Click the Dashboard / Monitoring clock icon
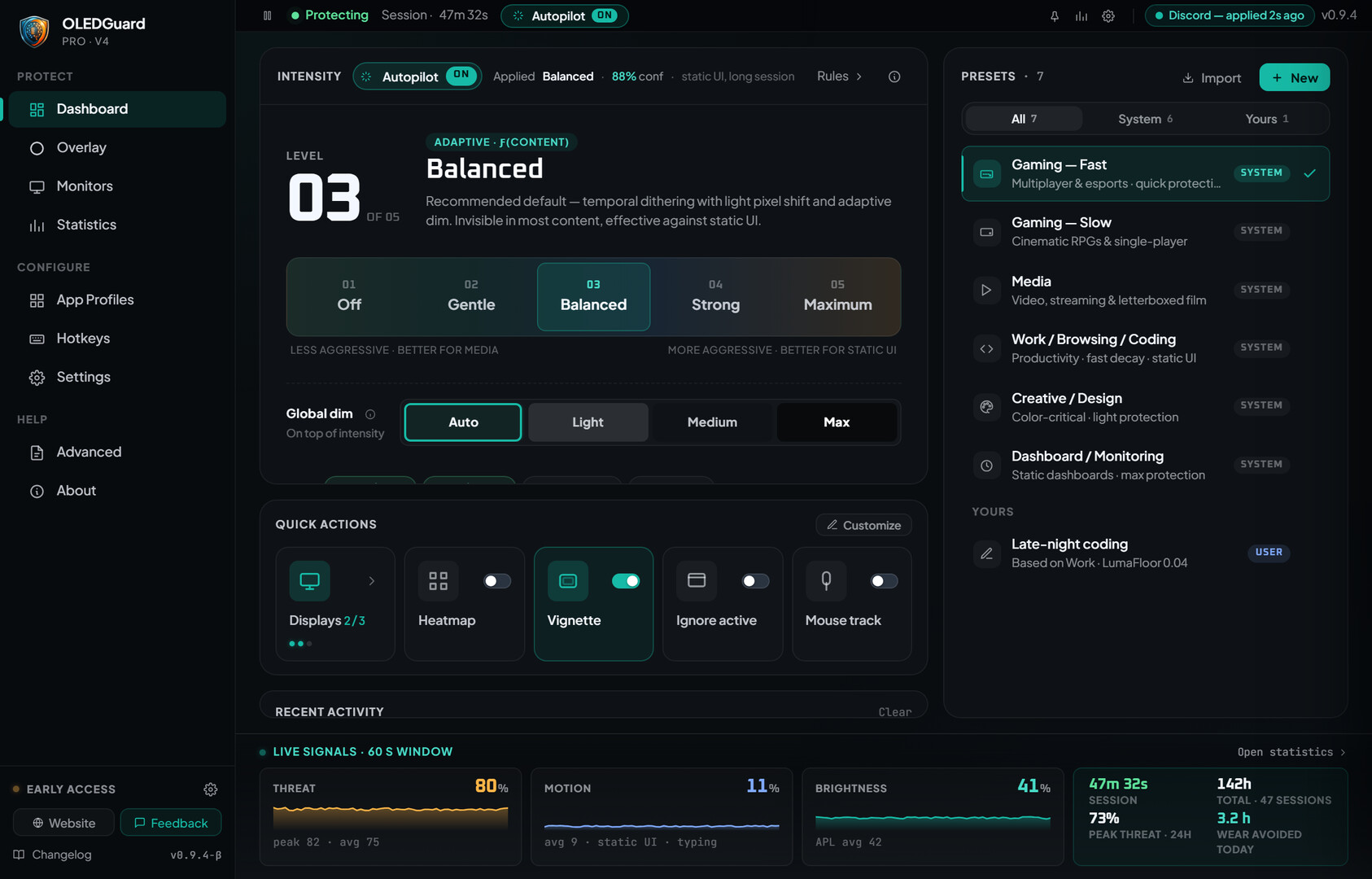 tap(986, 466)
